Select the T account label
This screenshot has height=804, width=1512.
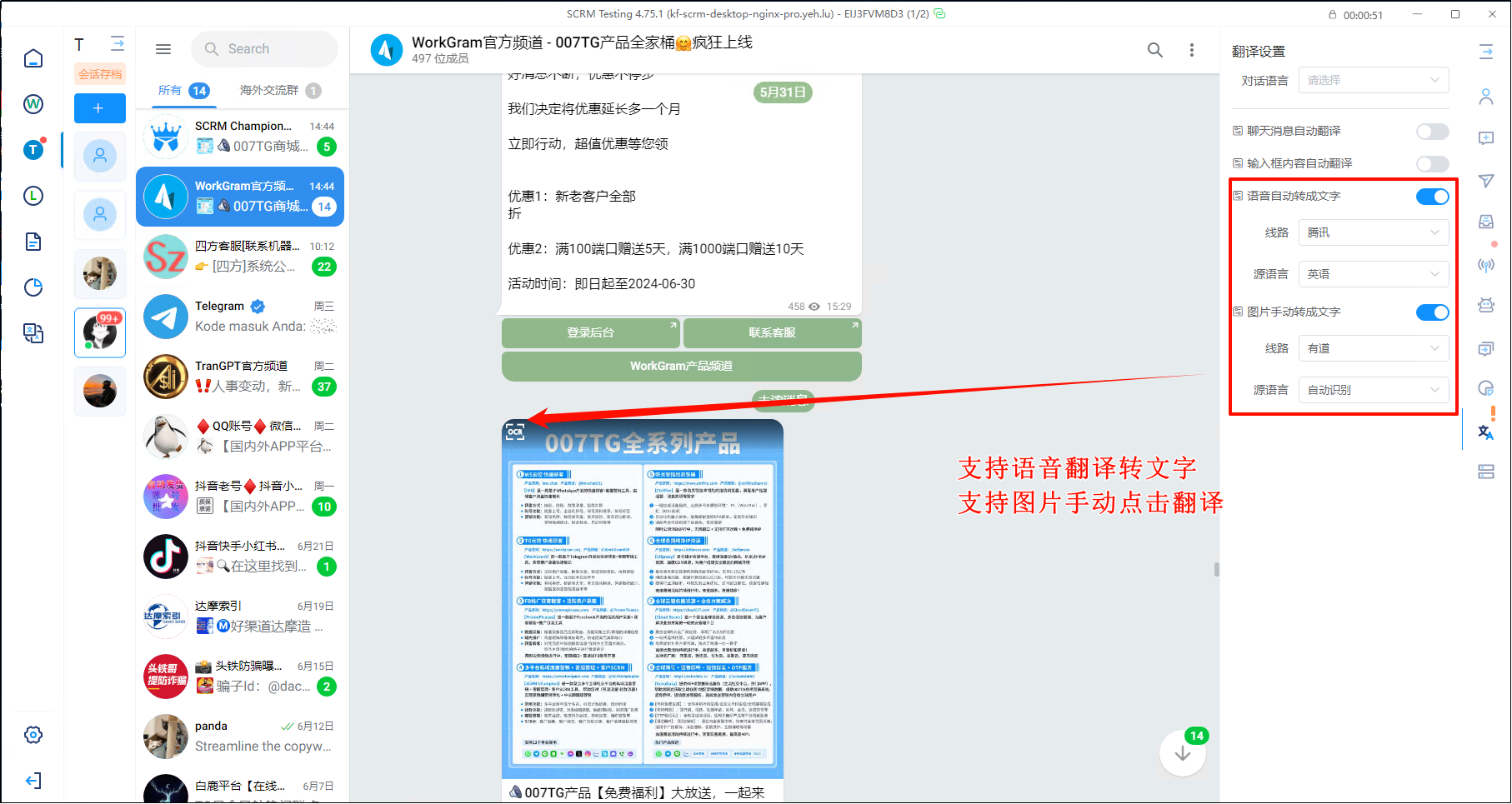point(79,45)
